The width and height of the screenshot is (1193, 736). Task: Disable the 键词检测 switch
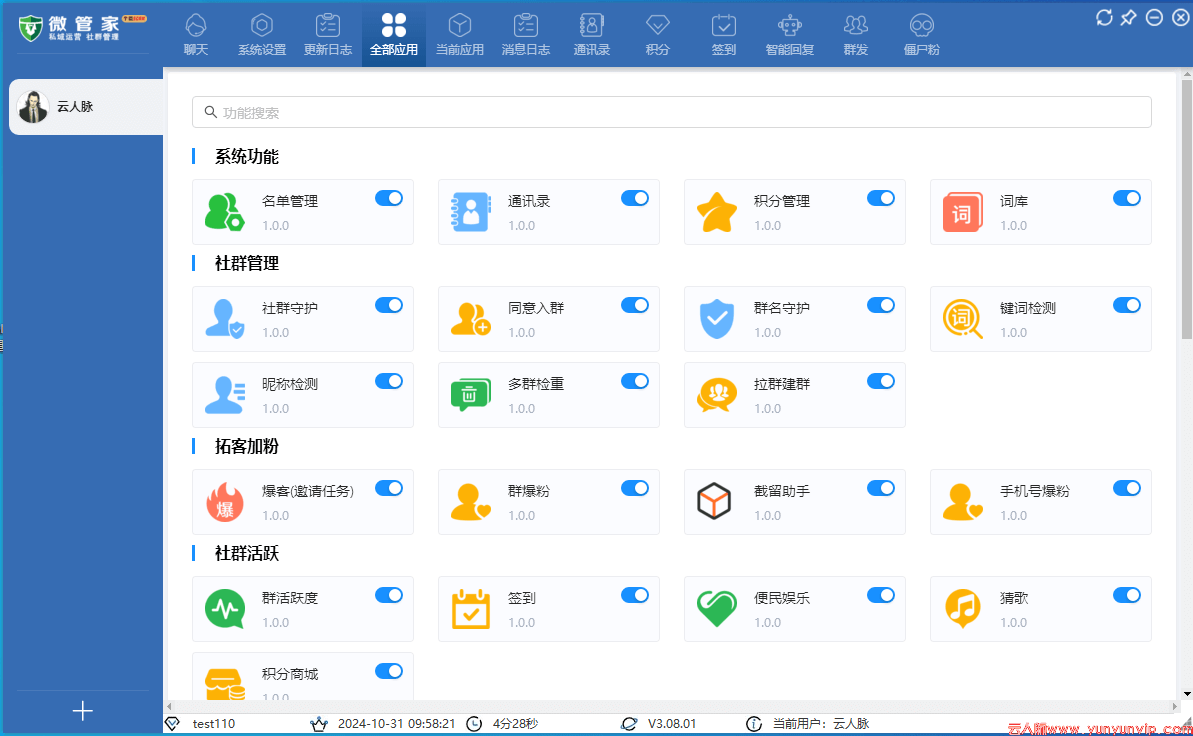pyautogui.click(x=1127, y=305)
